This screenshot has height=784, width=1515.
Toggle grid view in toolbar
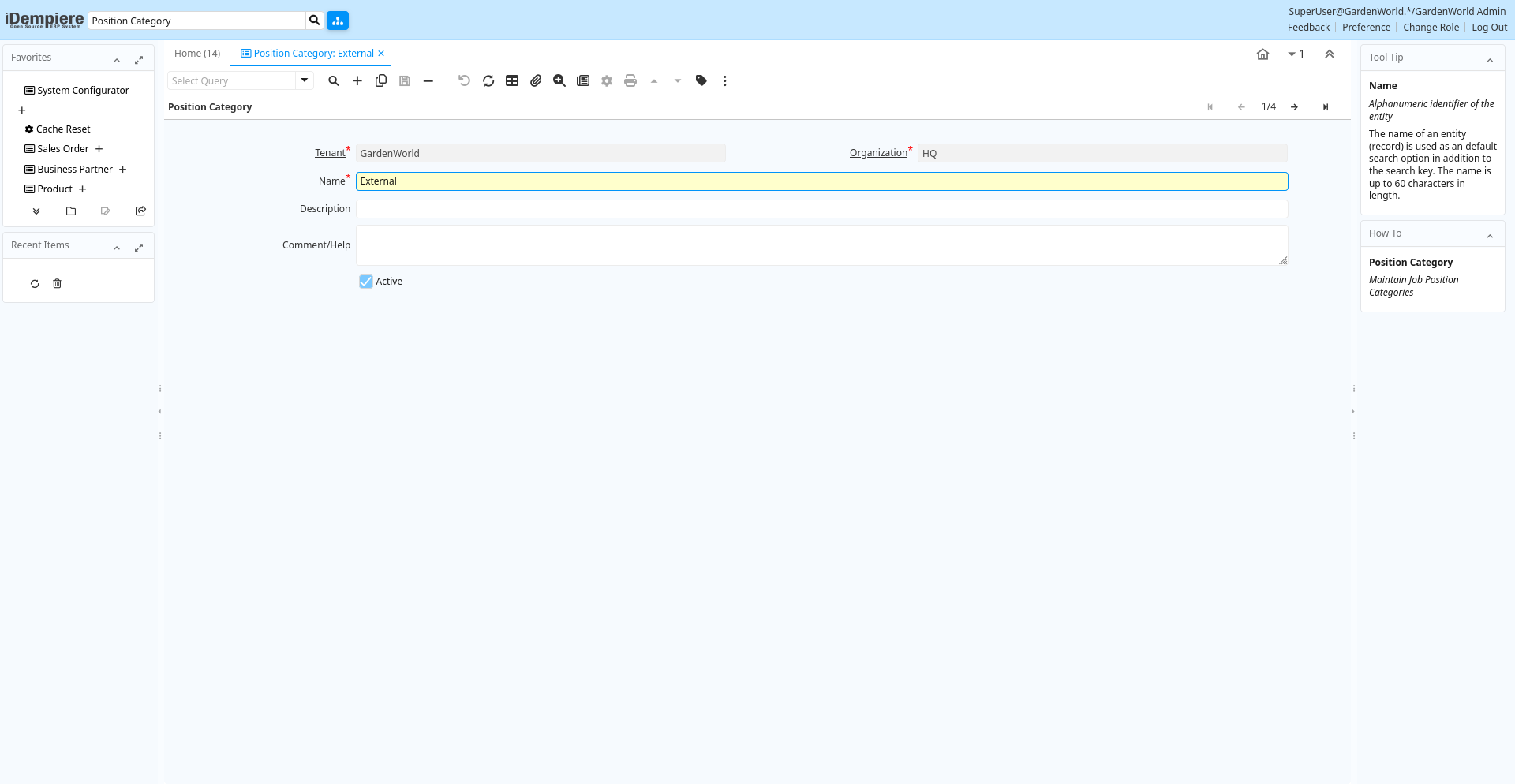pos(512,80)
